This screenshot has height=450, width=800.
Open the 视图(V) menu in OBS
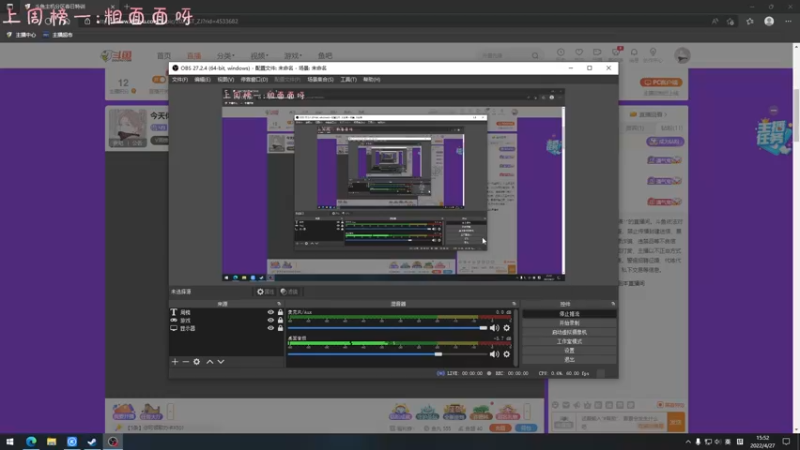pos(226,80)
